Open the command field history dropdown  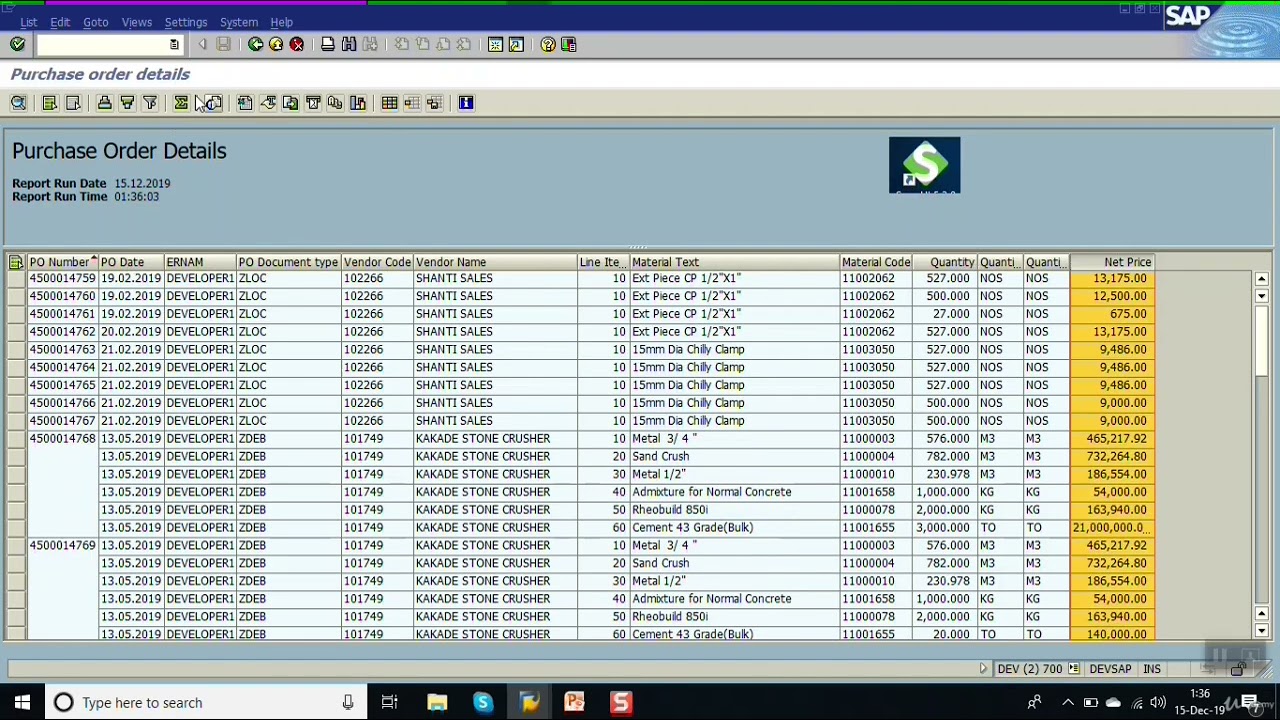click(x=174, y=45)
